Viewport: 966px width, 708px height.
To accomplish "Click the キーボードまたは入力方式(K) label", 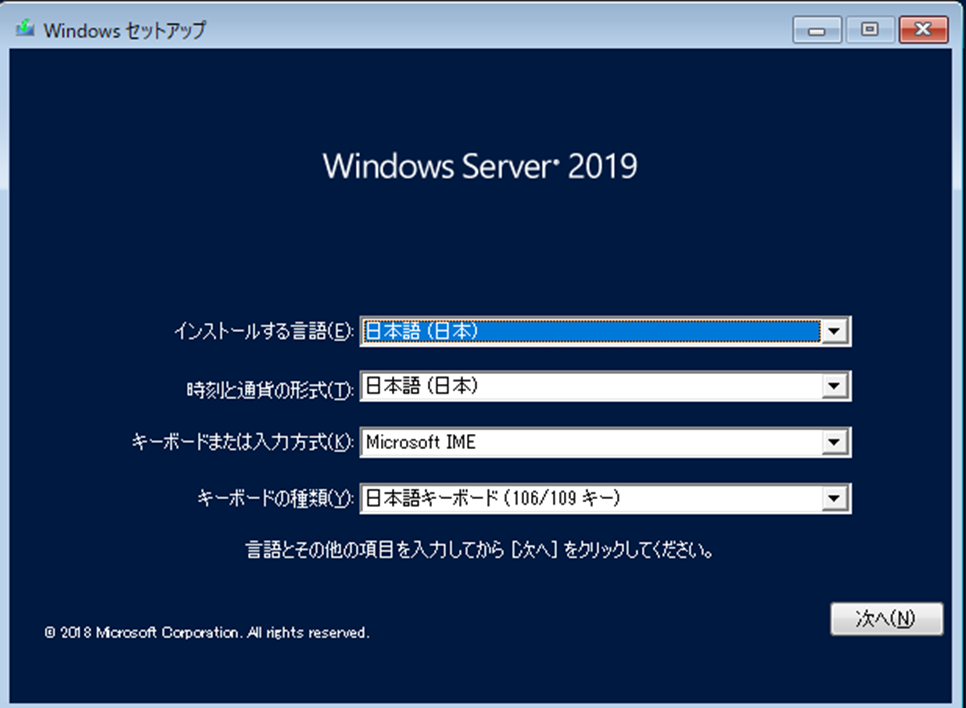I will coord(242,443).
